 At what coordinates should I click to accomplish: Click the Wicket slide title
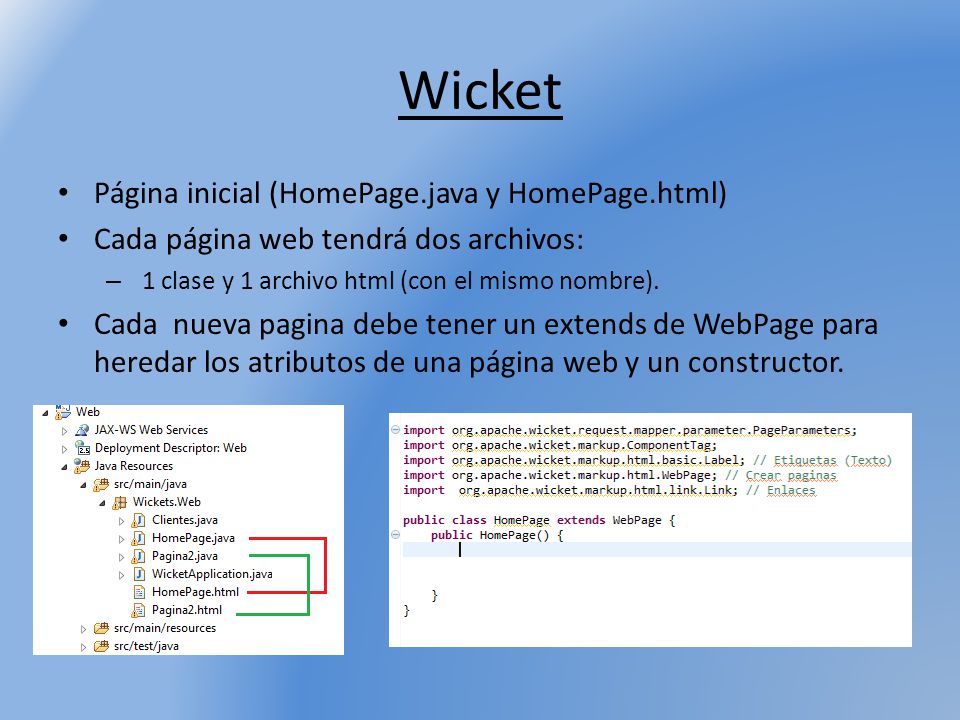coord(480,91)
